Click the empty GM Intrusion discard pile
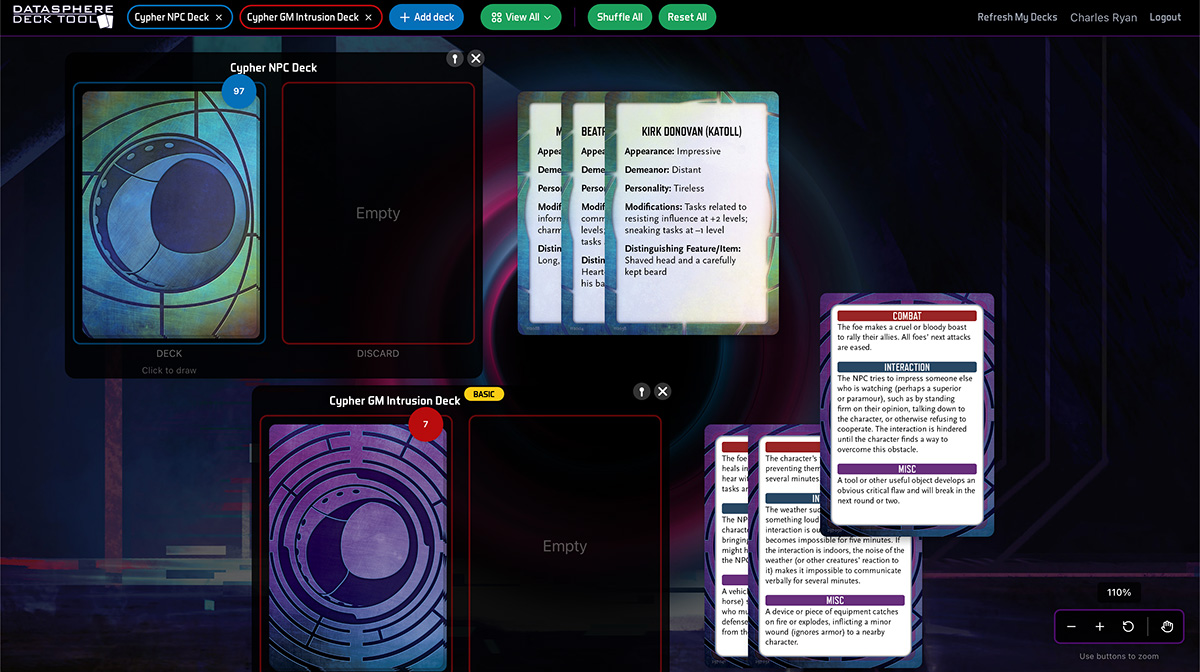The image size is (1200, 672). pyautogui.click(x=565, y=545)
